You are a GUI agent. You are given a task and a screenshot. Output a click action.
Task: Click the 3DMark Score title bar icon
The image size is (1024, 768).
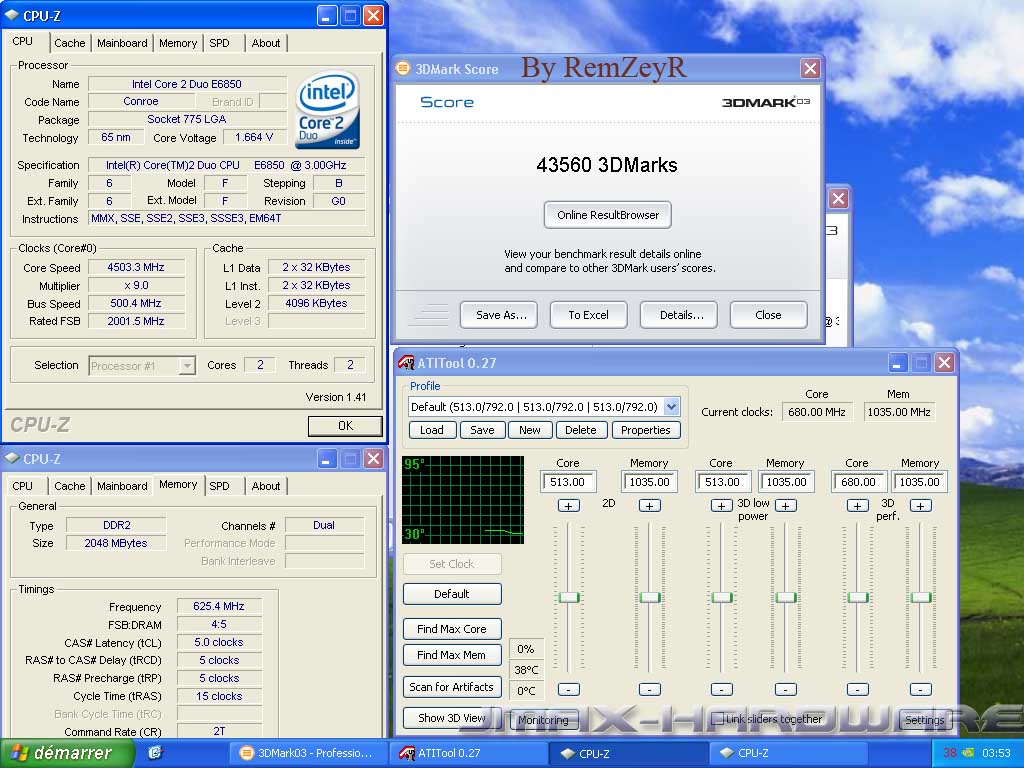click(x=404, y=68)
